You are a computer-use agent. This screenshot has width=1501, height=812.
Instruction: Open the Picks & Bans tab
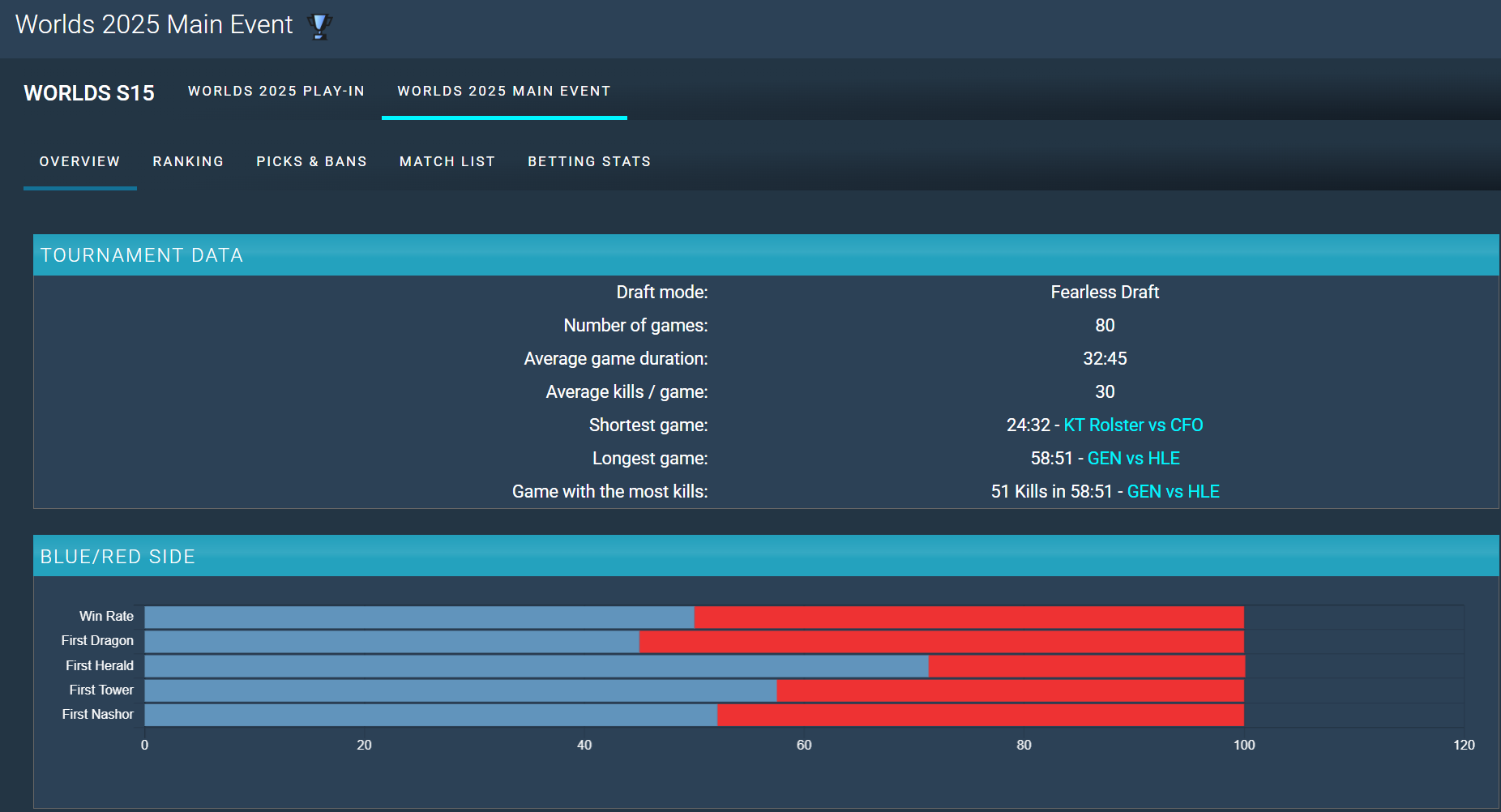[311, 162]
